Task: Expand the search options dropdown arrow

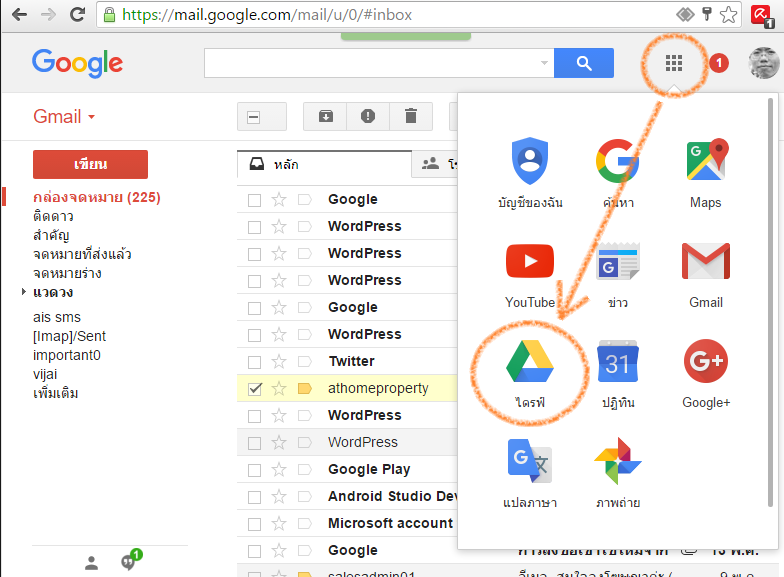Action: (x=544, y=63)
